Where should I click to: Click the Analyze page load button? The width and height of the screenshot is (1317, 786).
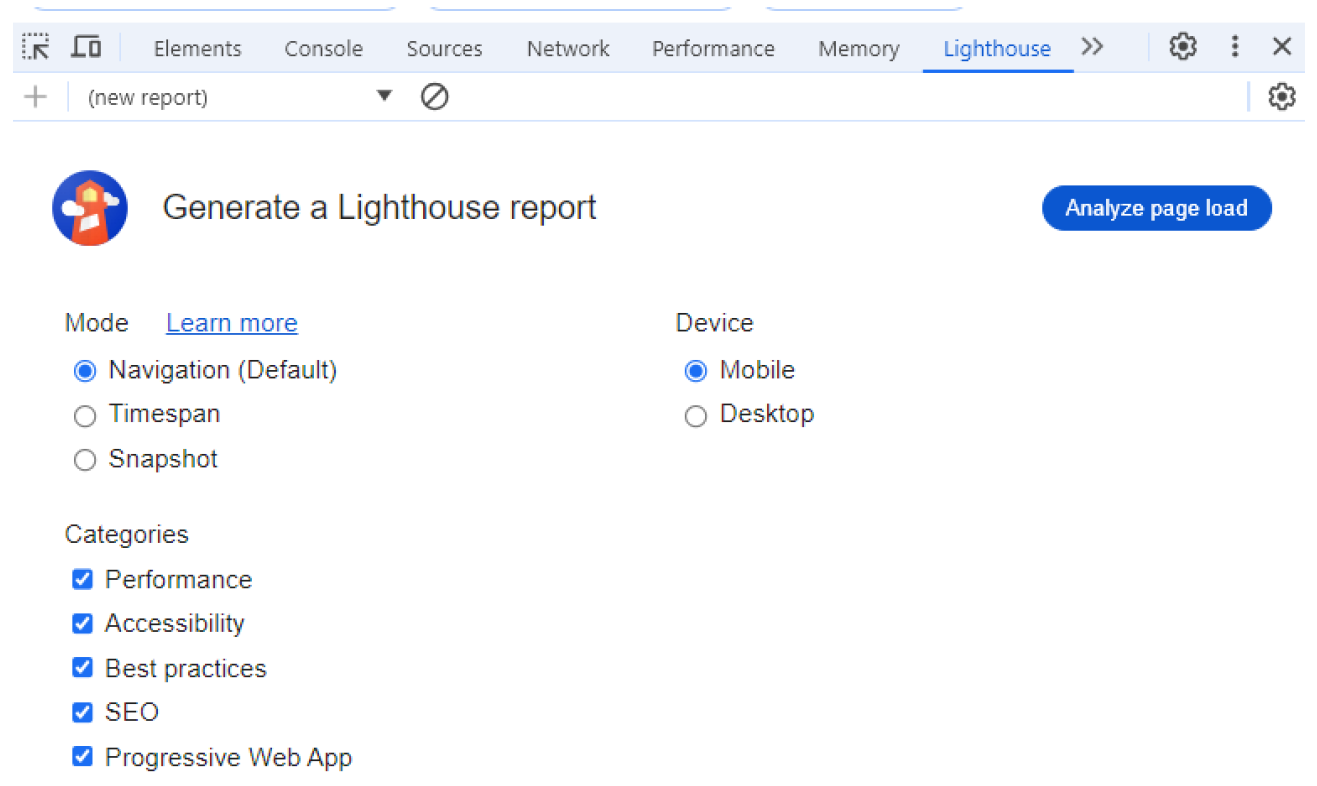coord(1156,208)
